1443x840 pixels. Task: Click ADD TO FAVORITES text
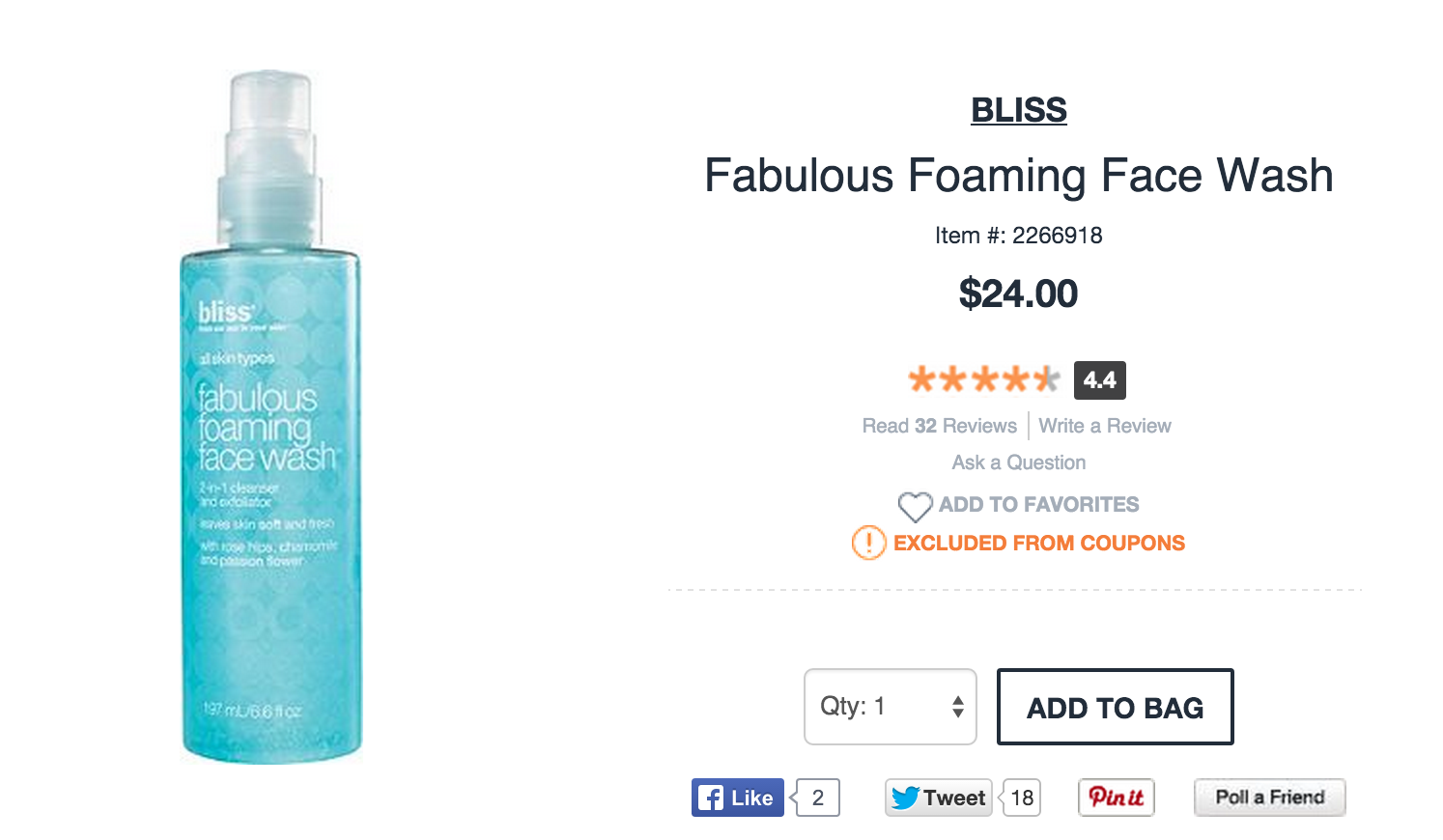click(x=1038, y=505)
